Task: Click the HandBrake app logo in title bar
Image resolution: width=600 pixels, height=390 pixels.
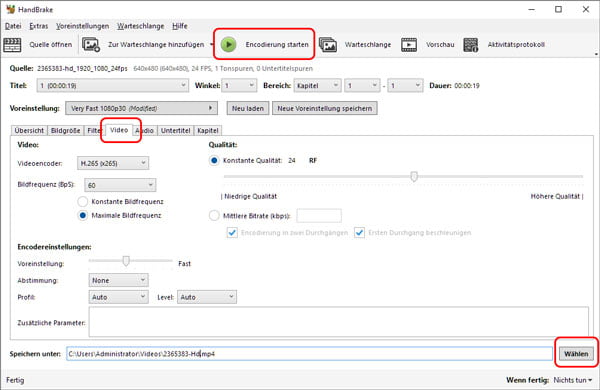Action: [x=10, y=9]
